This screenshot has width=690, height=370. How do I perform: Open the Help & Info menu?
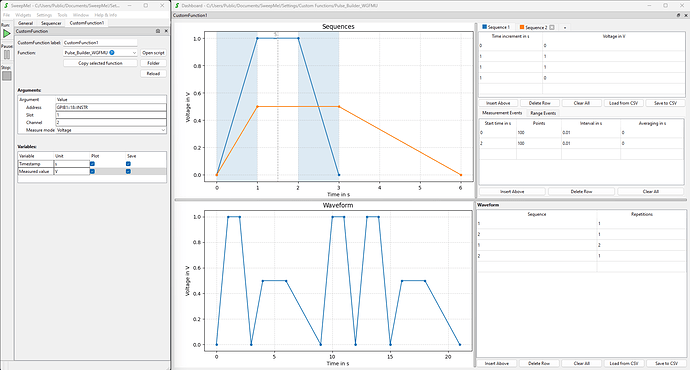106,15
